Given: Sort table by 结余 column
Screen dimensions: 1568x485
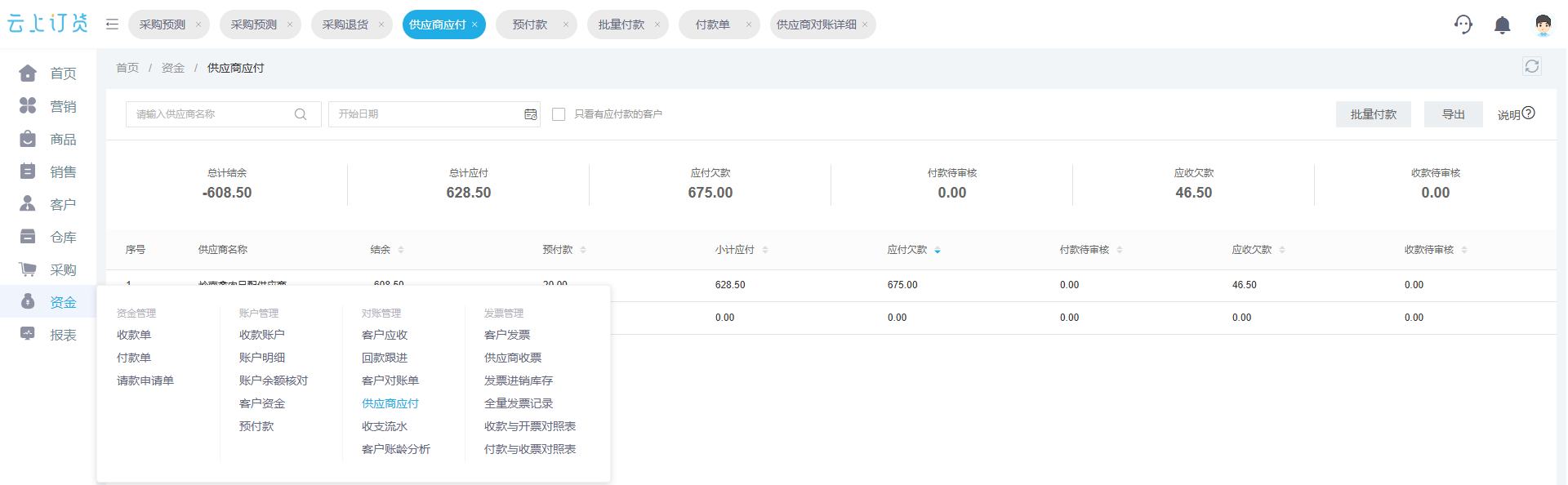Looking at the screenshot, I should (401, 250).
